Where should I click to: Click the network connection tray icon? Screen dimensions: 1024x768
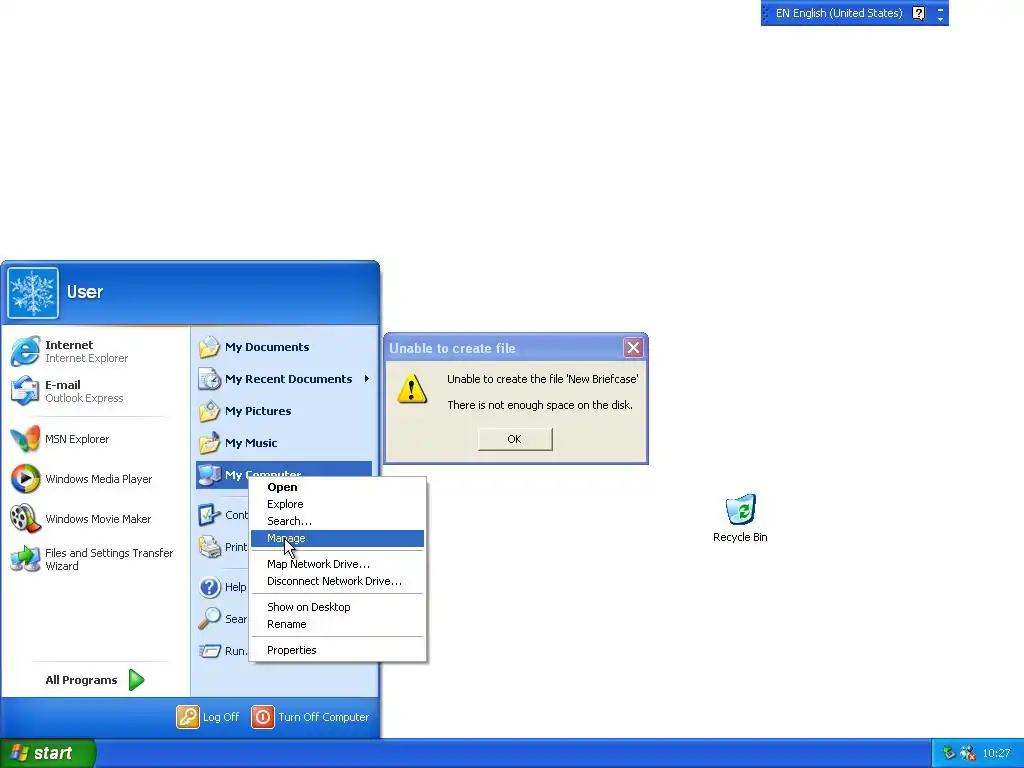(x=950, y=753)
